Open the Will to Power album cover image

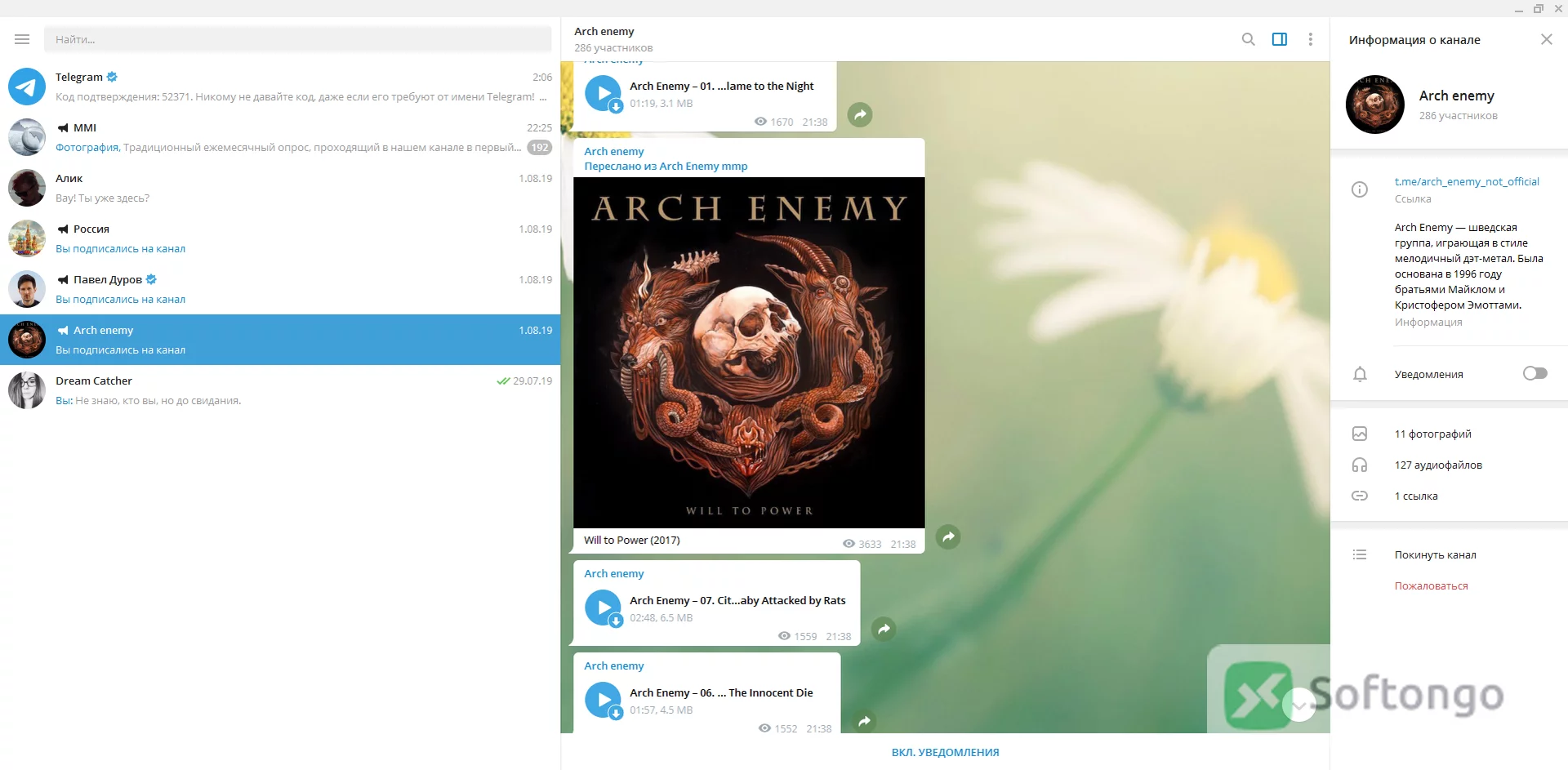tap(749, 353)
